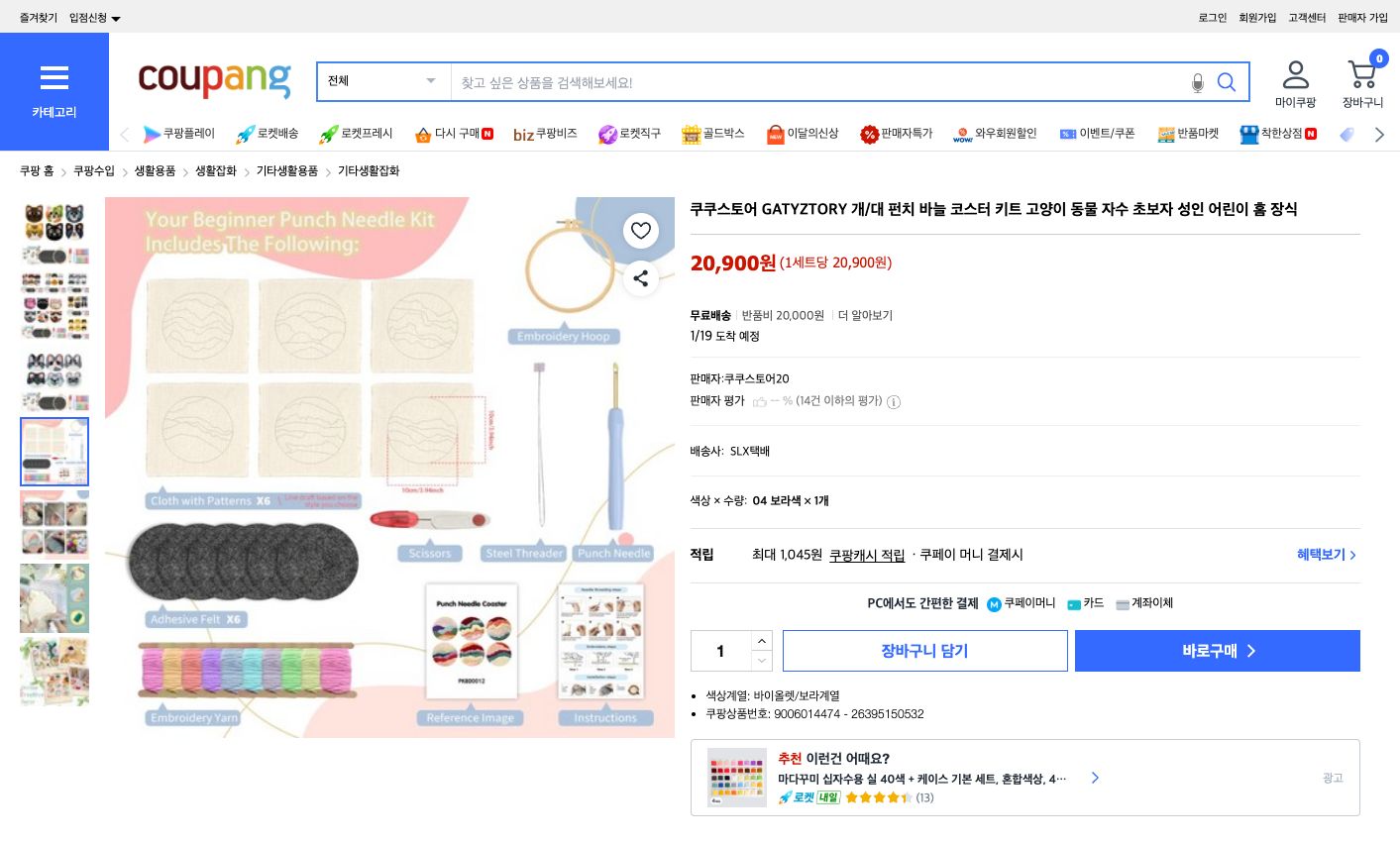This screenshot has width=1400, height=844.
Task: Click the product search input field
Action: 793,81
